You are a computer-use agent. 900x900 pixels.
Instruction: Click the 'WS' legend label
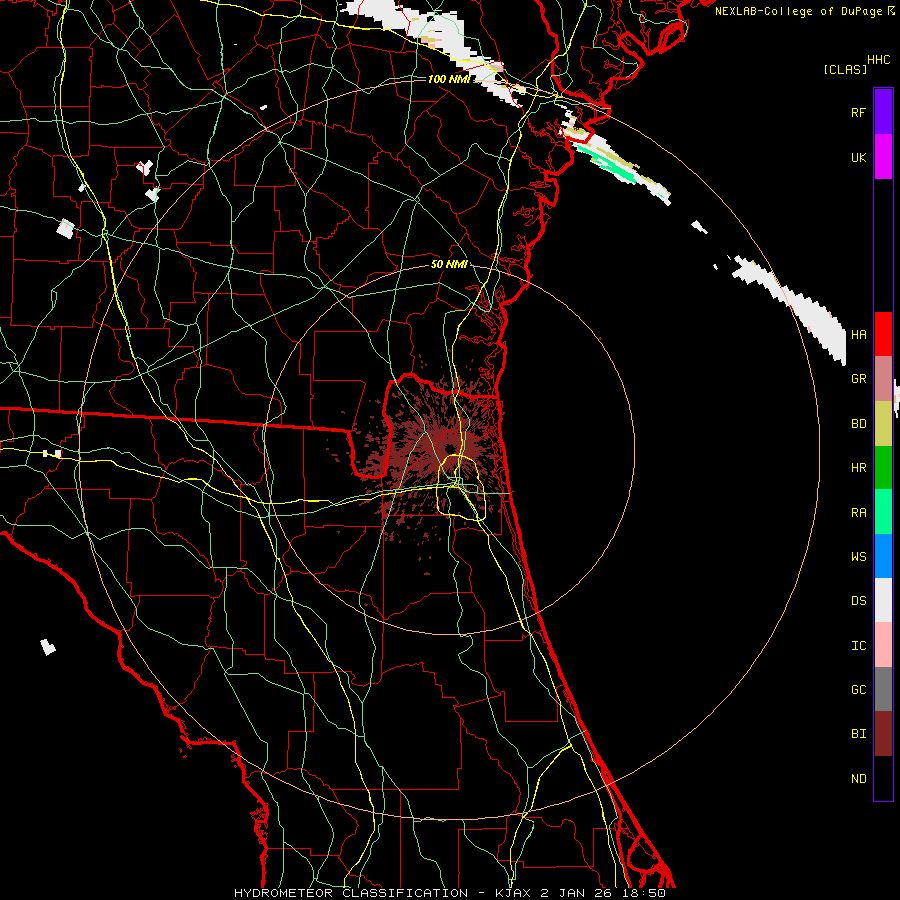(x=858, y=556)
